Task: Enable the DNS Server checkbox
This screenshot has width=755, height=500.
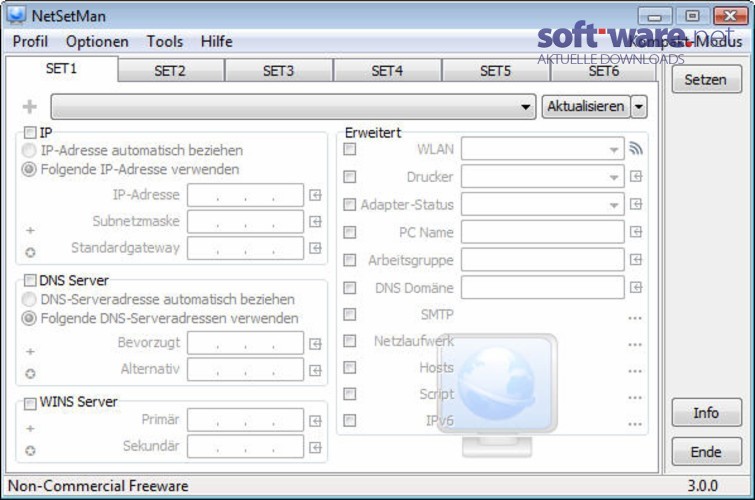Action: [x=30, y=280]
